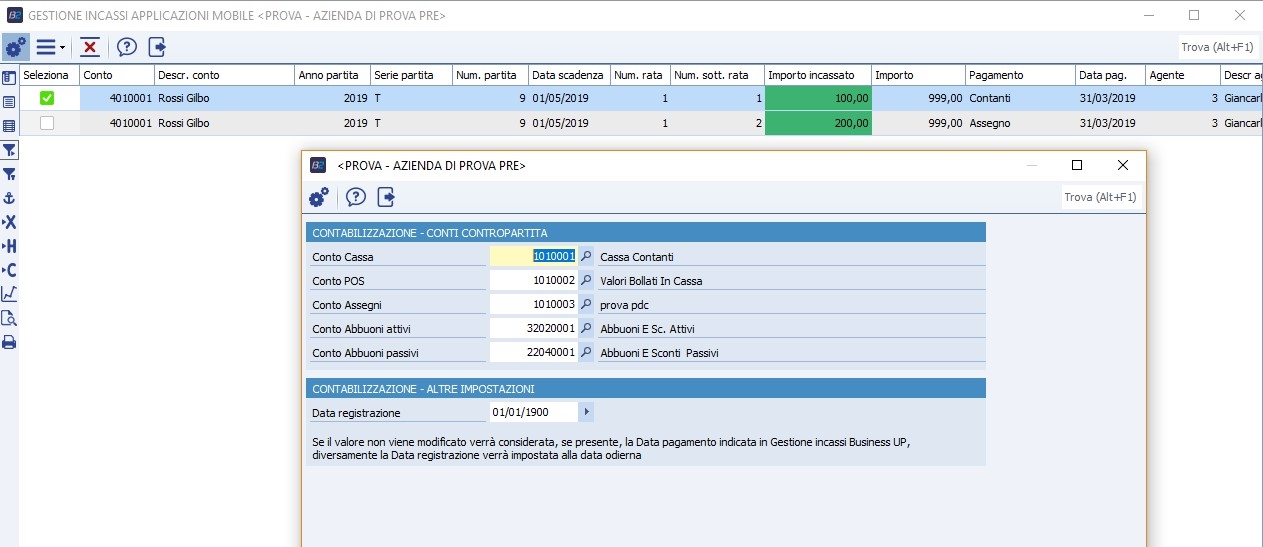This screenshot has height=547, width=1263.
Task: Check the Seleziona checkbox in second row
Action: 47,123
